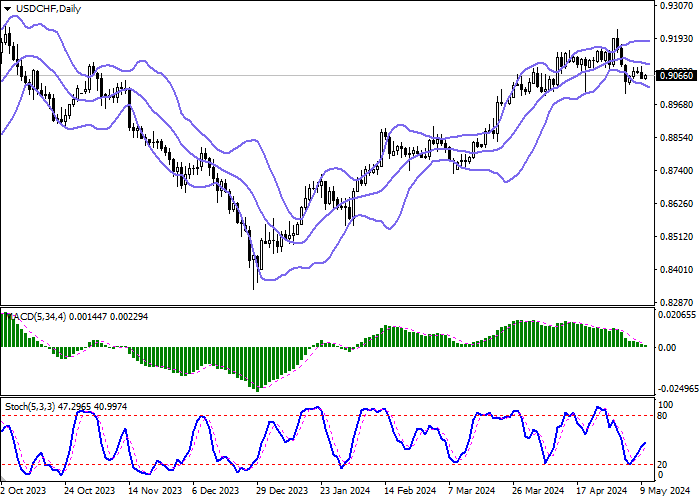
Task: Select the 0.88540 price scale value
Action: tap(677, 138)
